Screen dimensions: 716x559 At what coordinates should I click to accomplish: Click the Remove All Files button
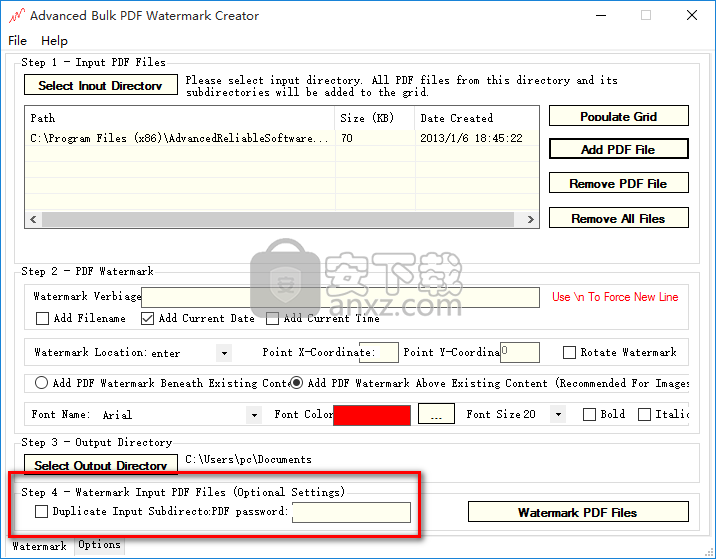coord(618,218)
